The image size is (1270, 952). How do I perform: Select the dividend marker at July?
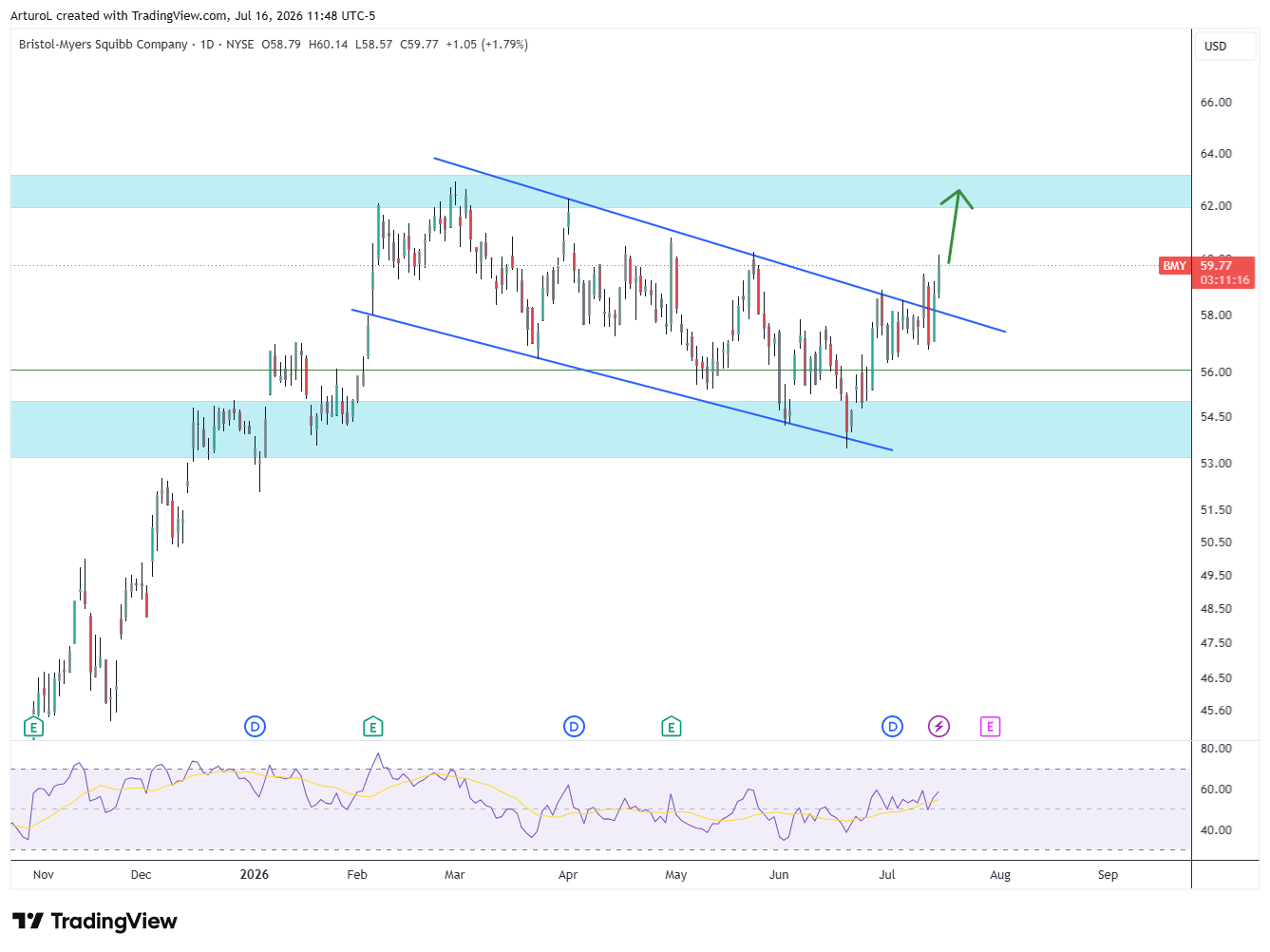(892, 727)
